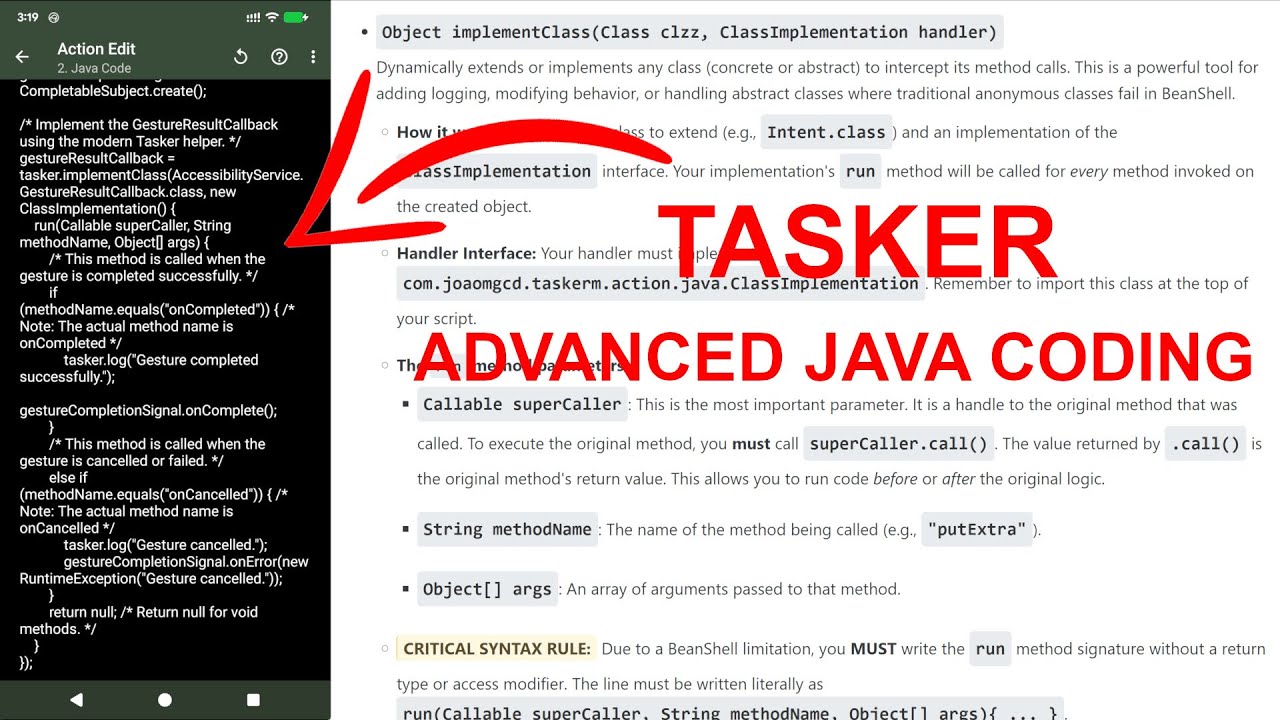
Task: Click the 'Callable superCaller' parameter code
Action: [522, 405]
